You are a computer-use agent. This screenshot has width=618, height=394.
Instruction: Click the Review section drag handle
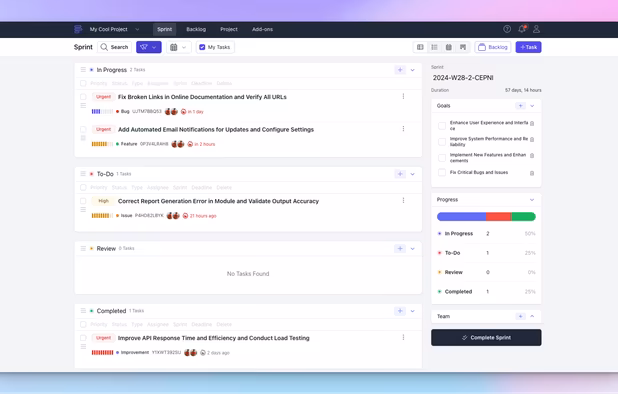pyautogui.click(x=83, y=248)
